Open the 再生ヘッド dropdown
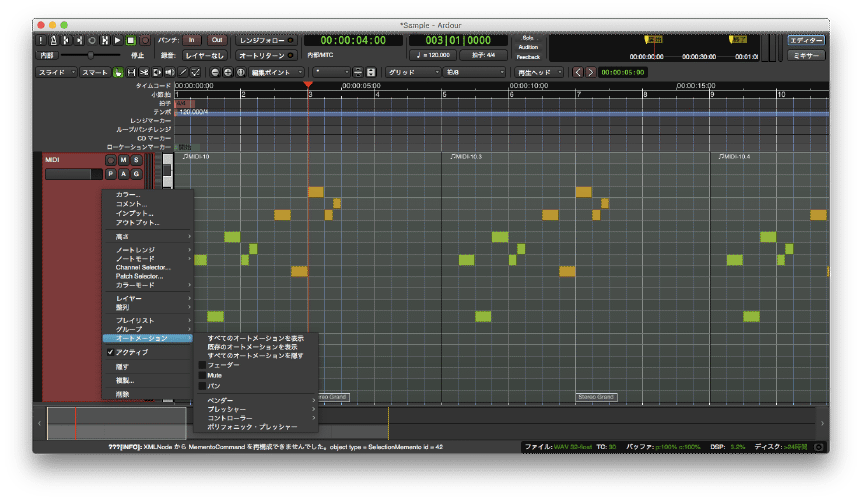This screenshot has height=500, width=862. 539,73
